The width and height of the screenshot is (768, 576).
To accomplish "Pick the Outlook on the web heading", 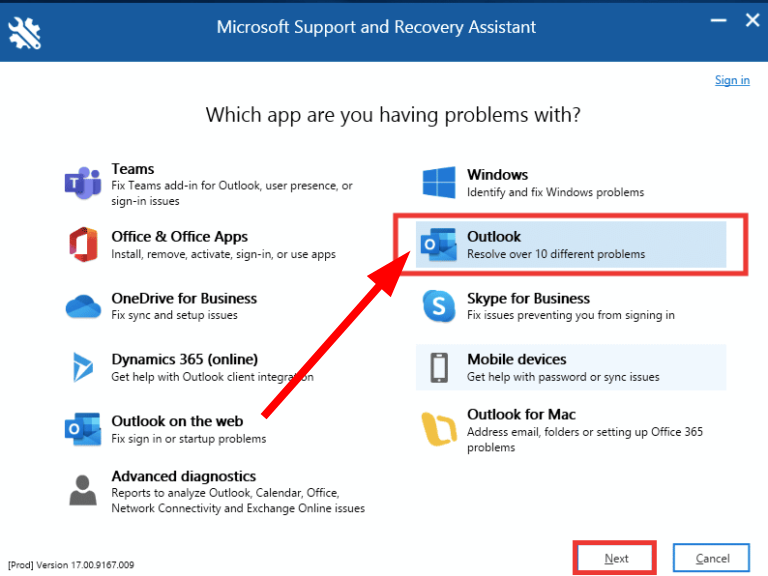I will click(177, 421).
